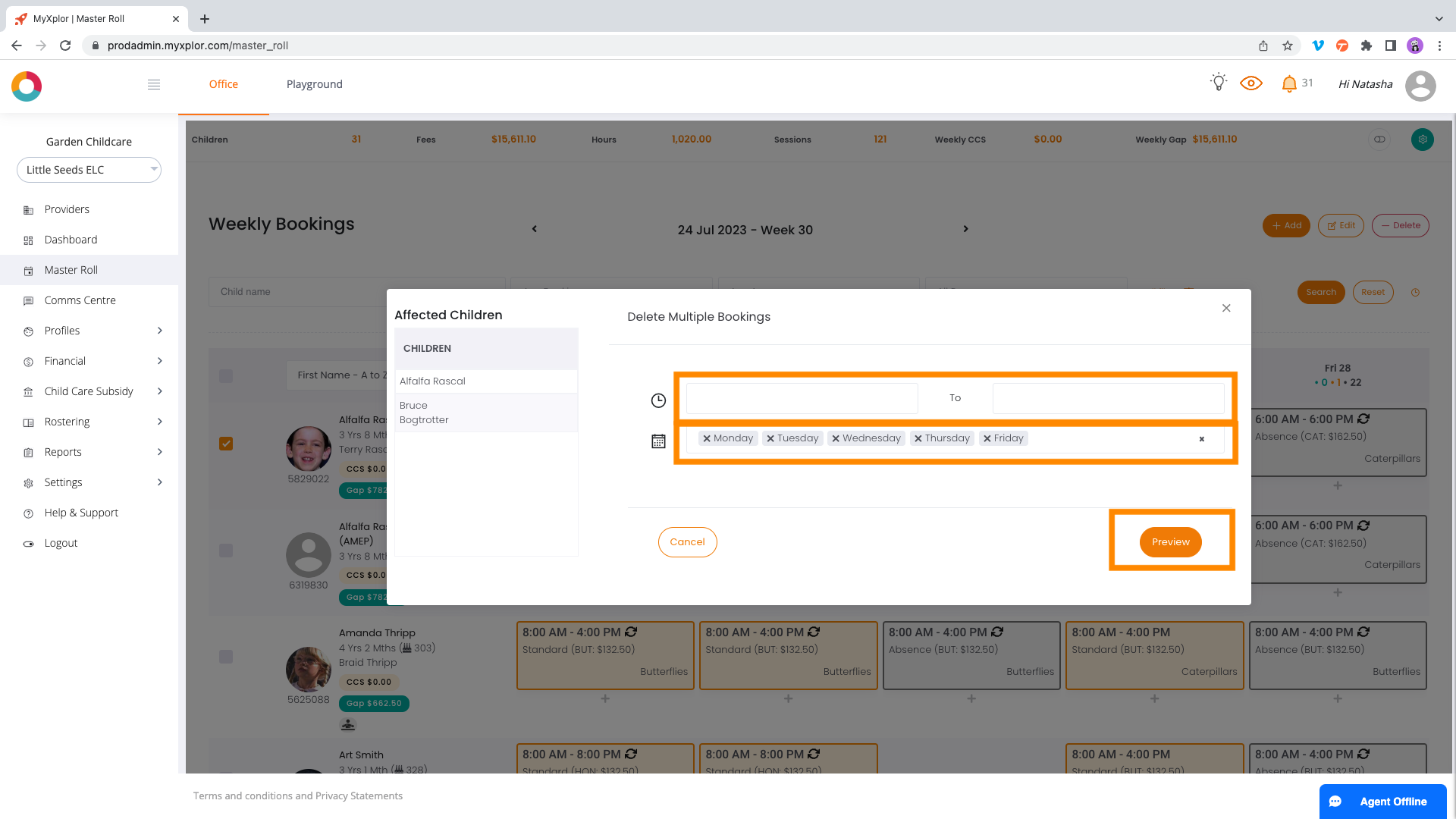Clear all selected days
Screen dimensions: 1456x819
point(1202,439)
